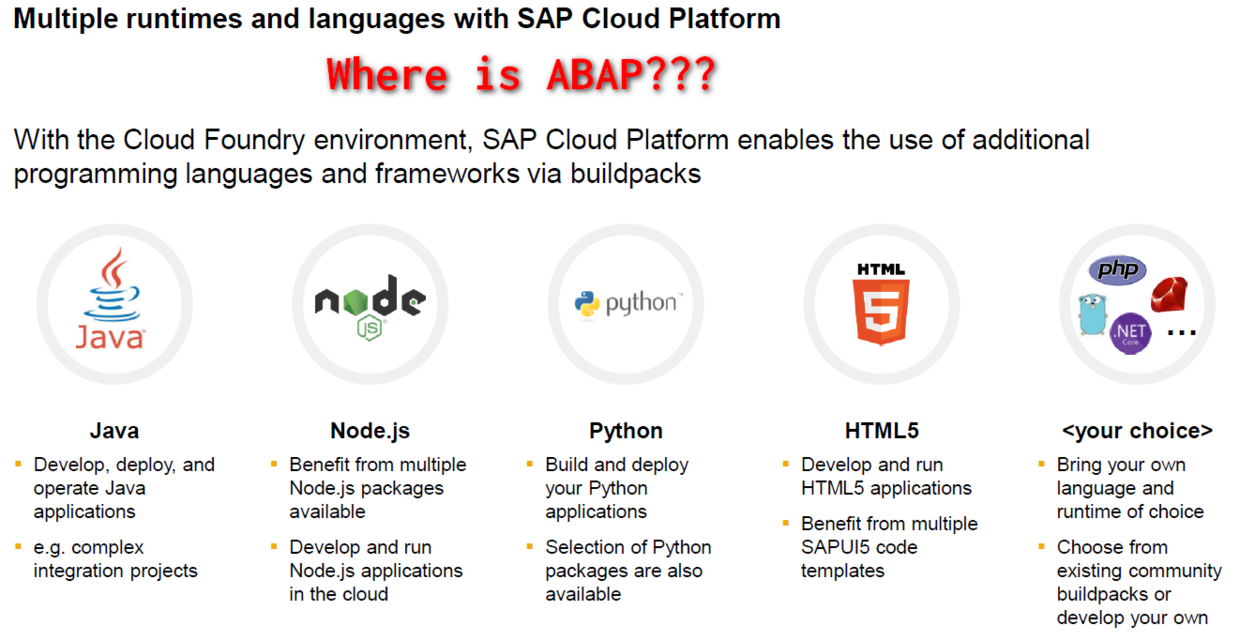This screenshot has width=1240, height=641.
Task: Click the Java coffee cup logo
Action: click(x=112, y=298)
